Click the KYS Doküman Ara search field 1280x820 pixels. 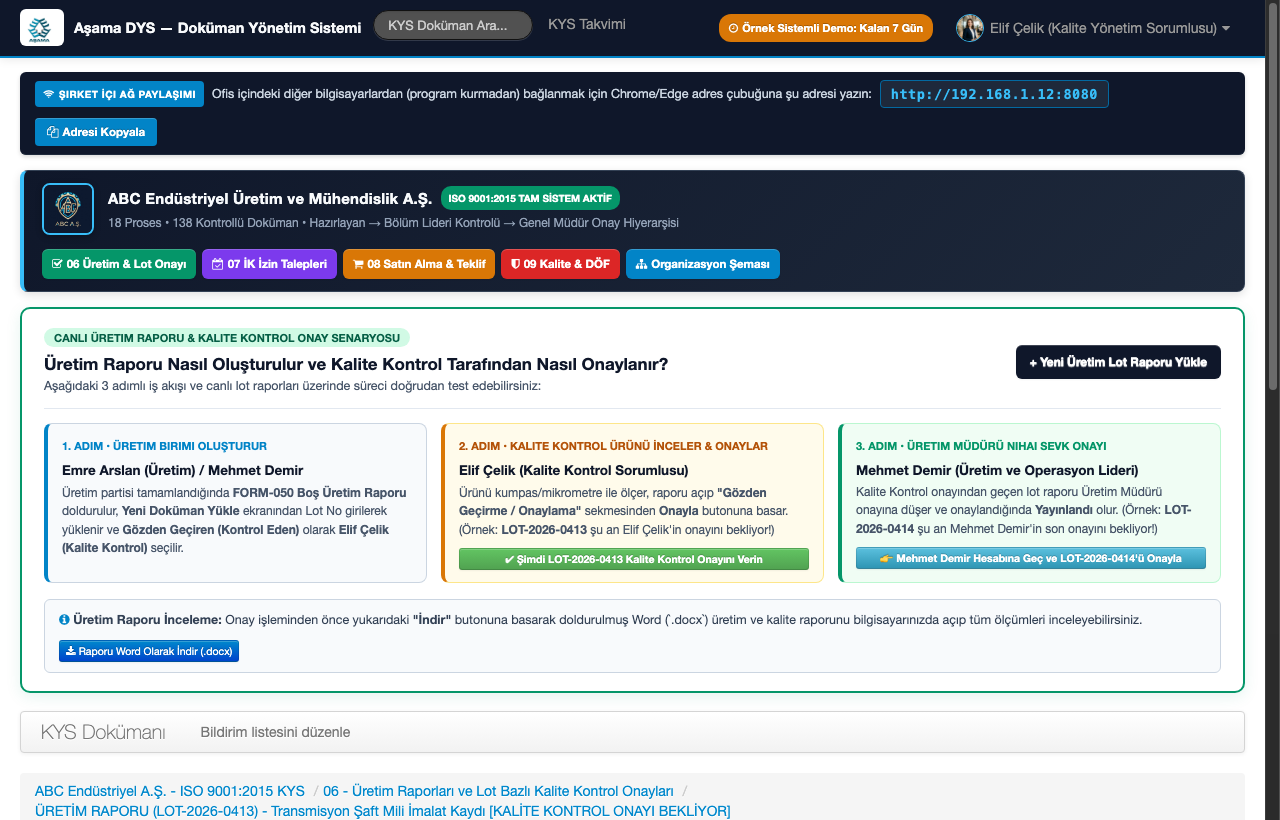(x=453, y=26)
